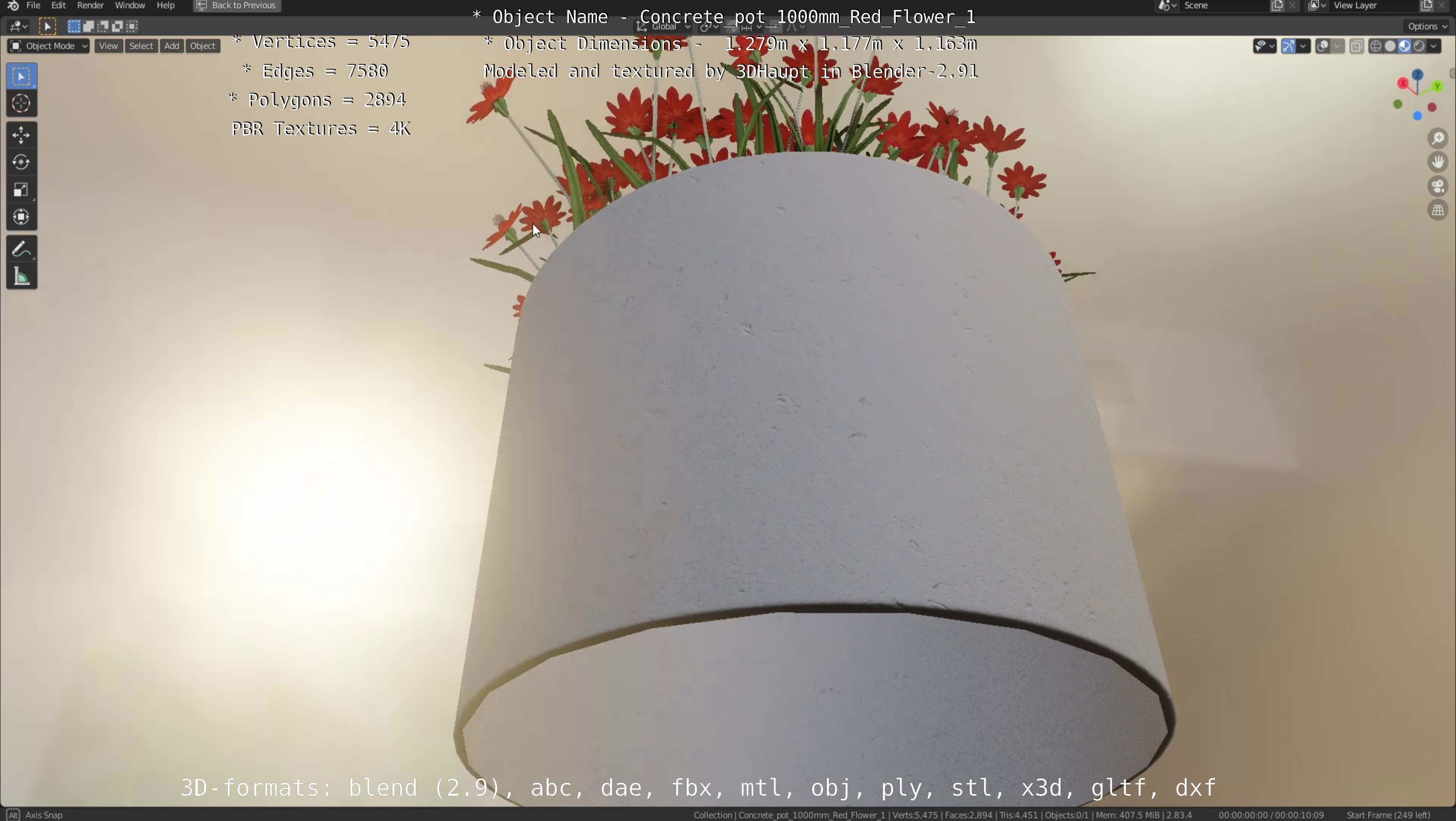1456x821 pixels.
Task: Expand the gizmo options dropdown arrow
Action: coord(1304,46)
